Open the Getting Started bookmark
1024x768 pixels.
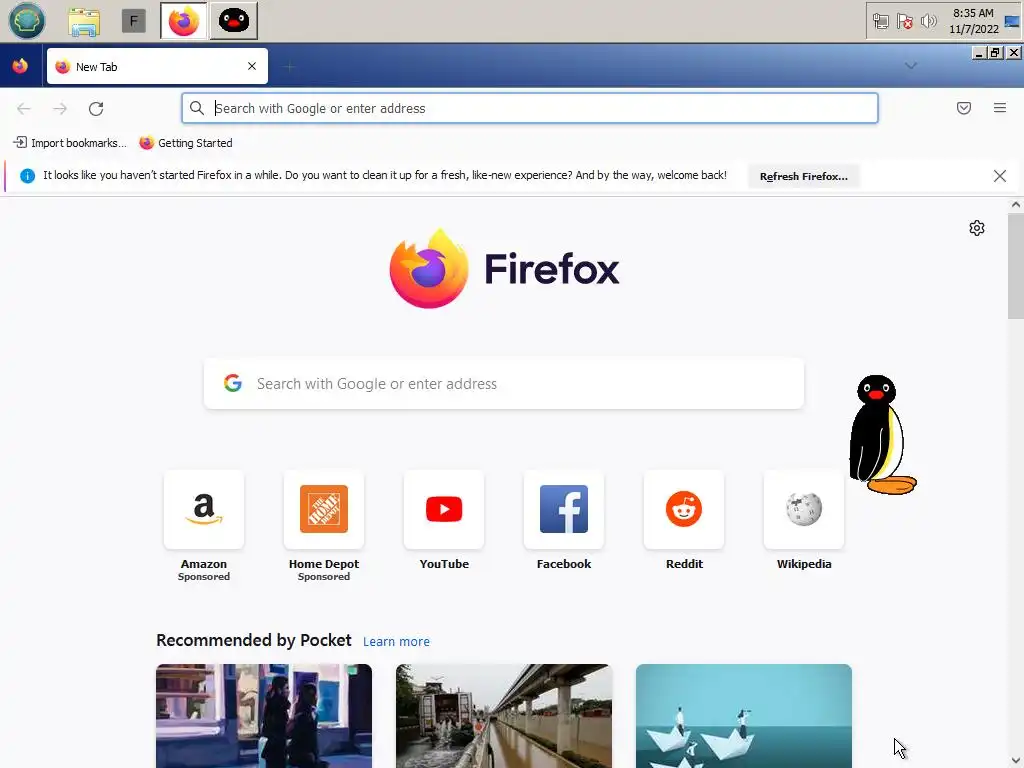186,142
